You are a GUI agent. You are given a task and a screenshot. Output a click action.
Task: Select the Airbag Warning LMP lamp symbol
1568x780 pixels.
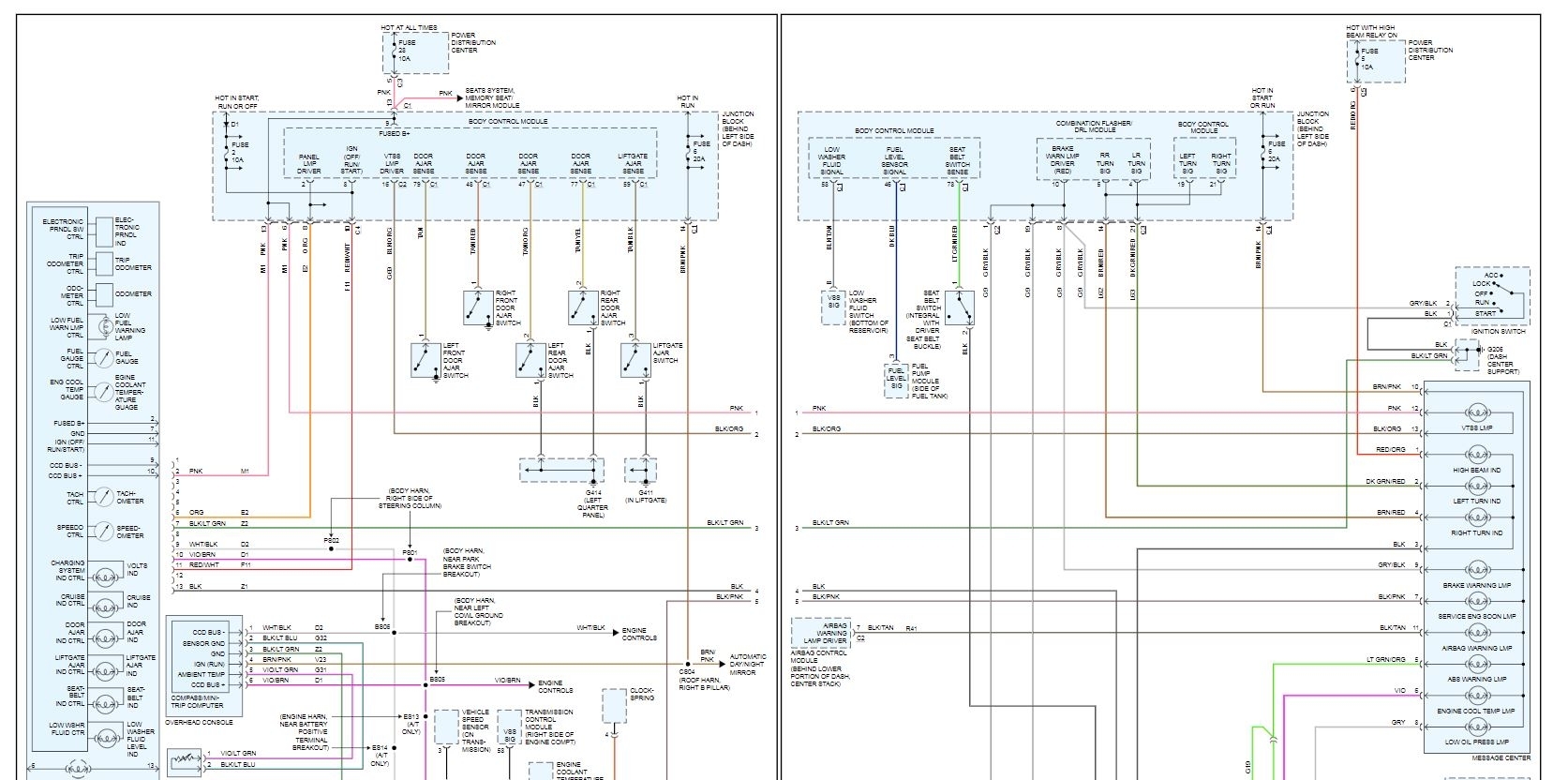click(1476, 633)
